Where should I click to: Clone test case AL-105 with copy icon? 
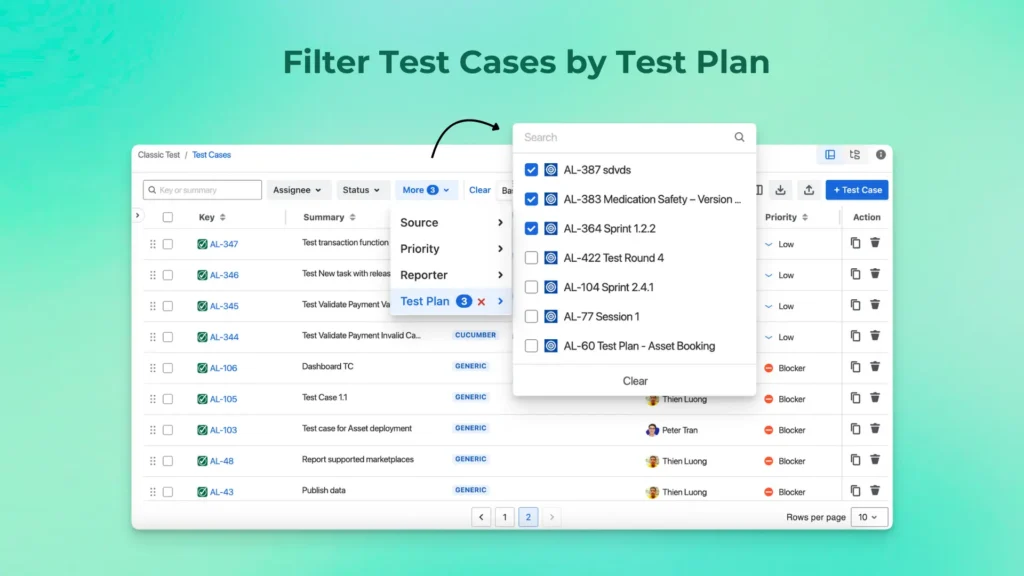click(856, 398)
